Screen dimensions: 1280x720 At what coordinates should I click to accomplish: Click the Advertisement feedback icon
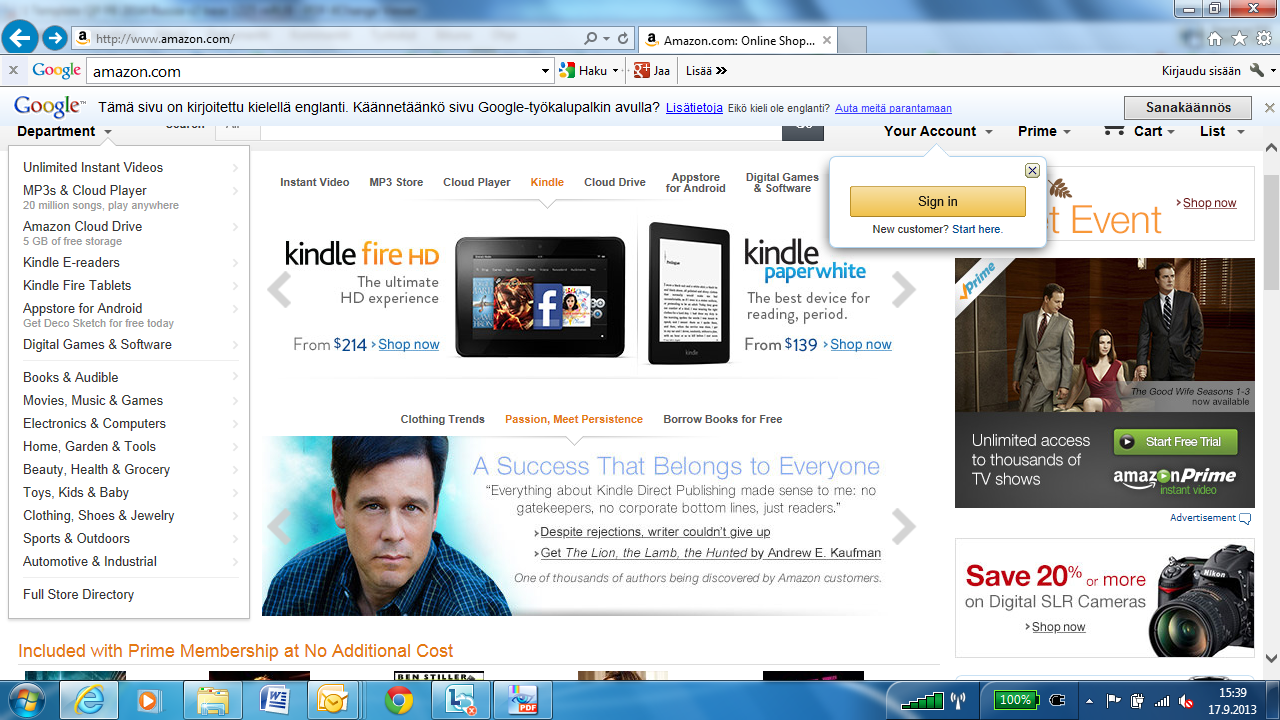pos(1245,518)
